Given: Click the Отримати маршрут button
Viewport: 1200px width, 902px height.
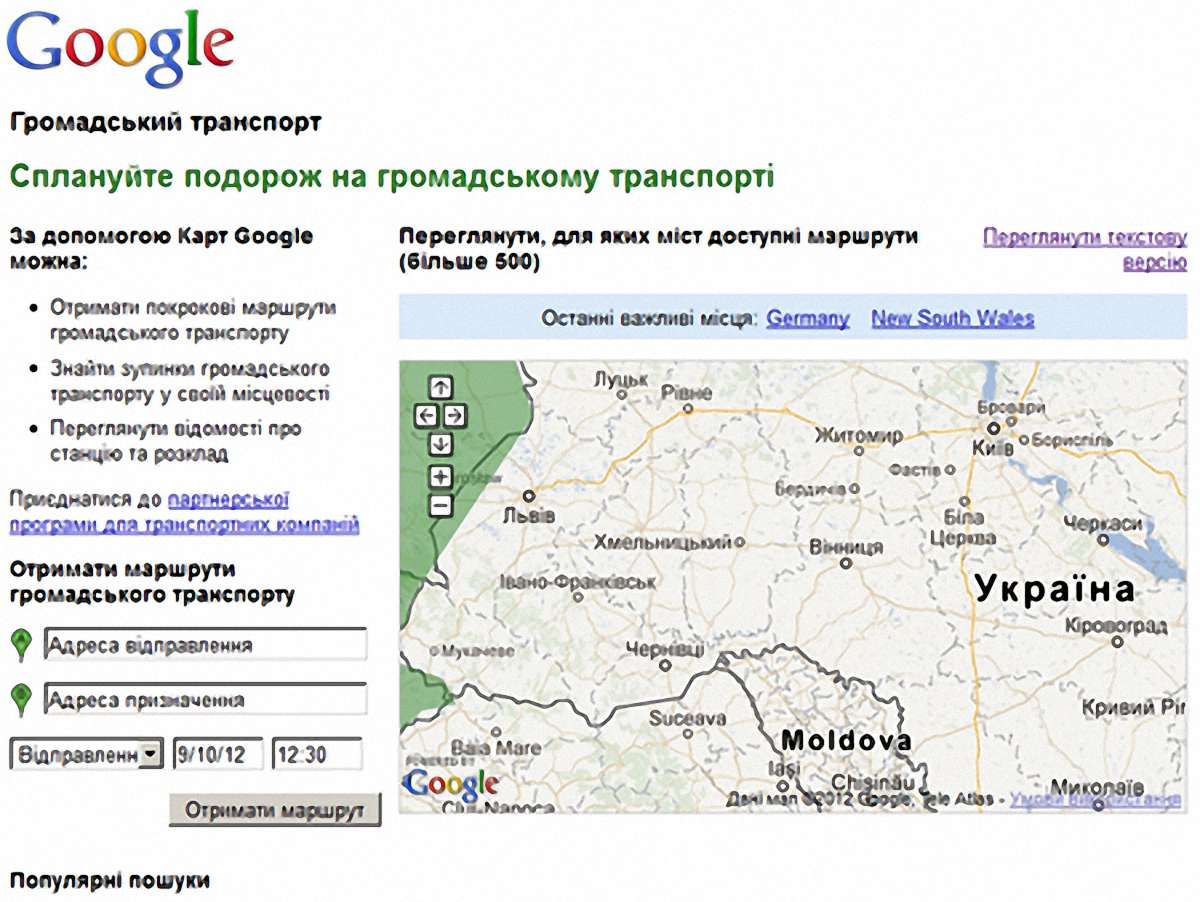Looking at the screenshot, I should (x=275, y=810).
